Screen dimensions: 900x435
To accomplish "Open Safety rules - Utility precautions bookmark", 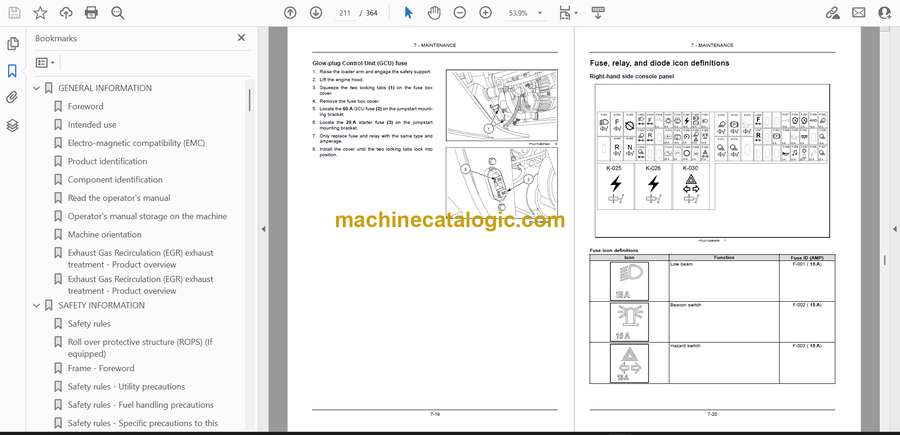I will click(126, 387).
